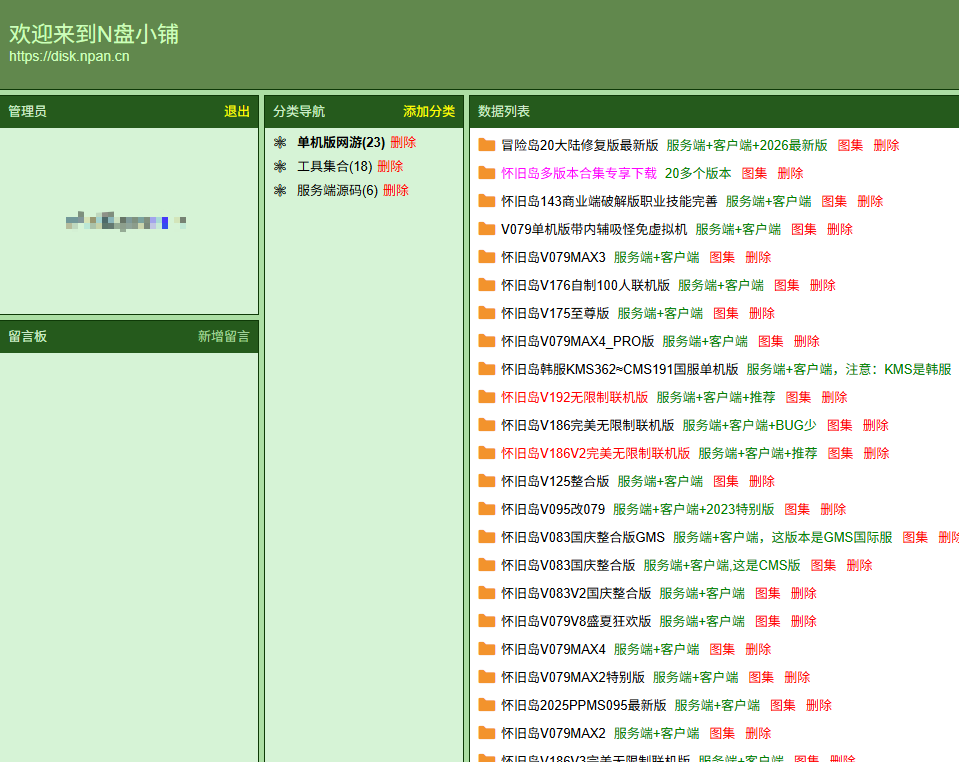Open the 单机版网游(23) category
The width and height of the screenshot is (959, 762).
coord(341,142)
